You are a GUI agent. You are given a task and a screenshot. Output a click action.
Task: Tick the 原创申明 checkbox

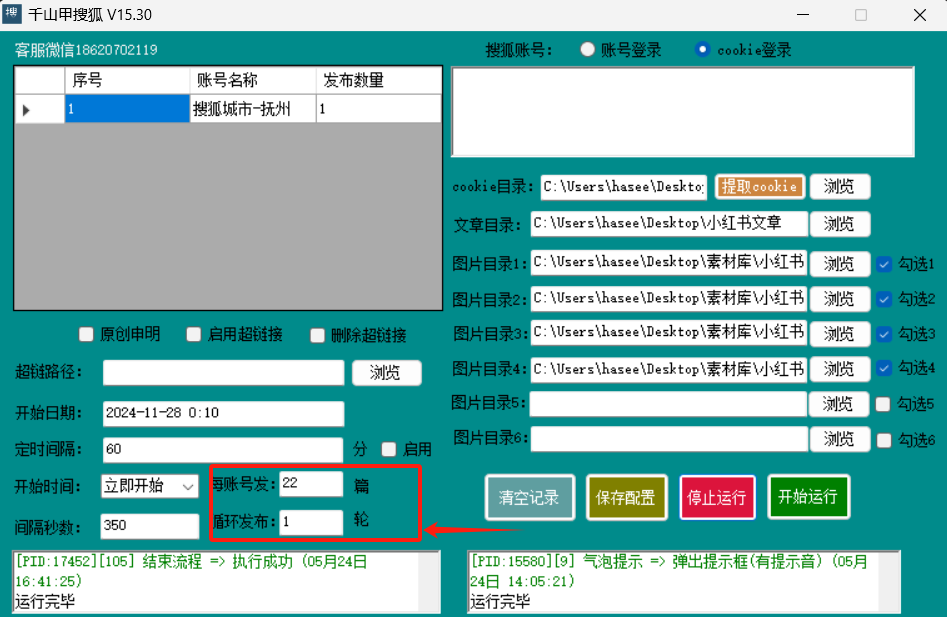pos(86,334)
